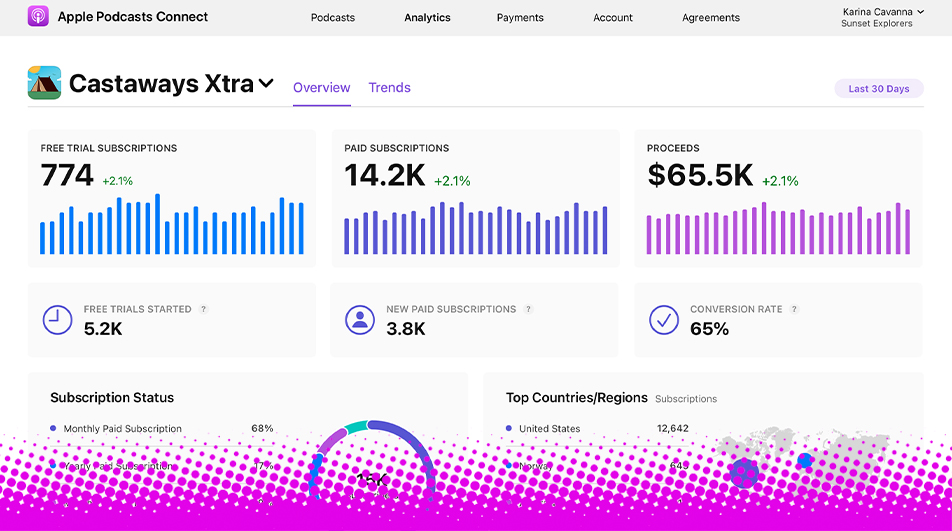This screenshot has width=952, height=531.
Task: Open the Payments menu
Action: point(520,18)
